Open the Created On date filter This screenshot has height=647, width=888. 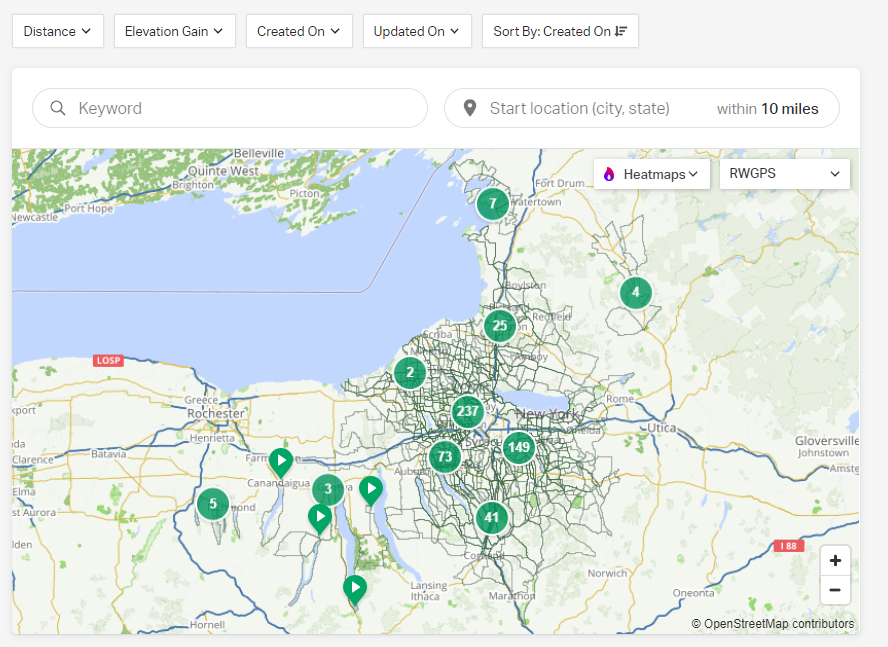coord(299,31)
